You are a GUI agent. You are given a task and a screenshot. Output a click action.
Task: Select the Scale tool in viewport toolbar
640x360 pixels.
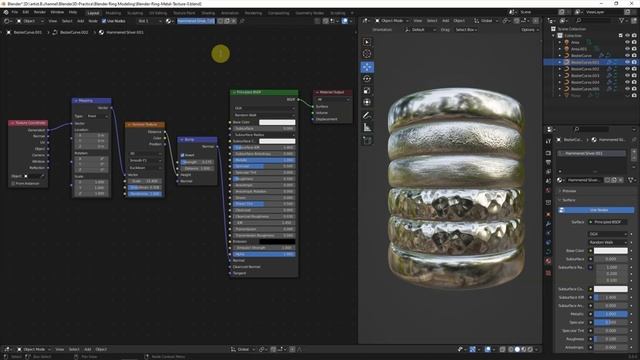(367, 91)
